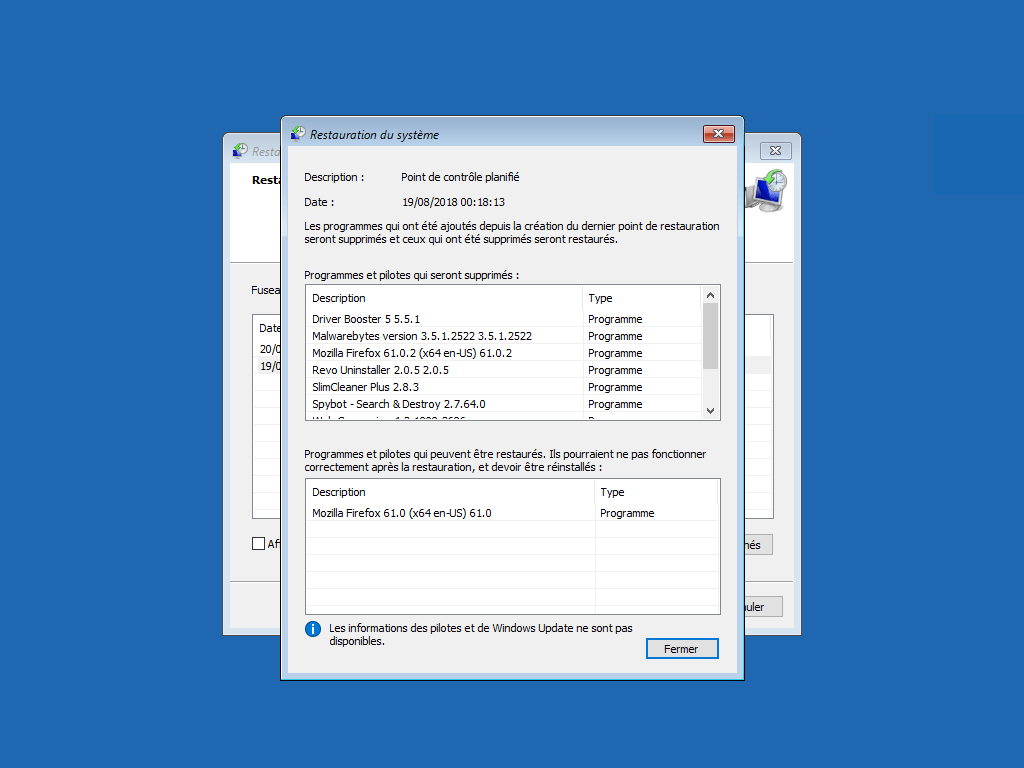Sort restorable programs by Type header
Screen dimensions: 1024x768
point(656,492)
